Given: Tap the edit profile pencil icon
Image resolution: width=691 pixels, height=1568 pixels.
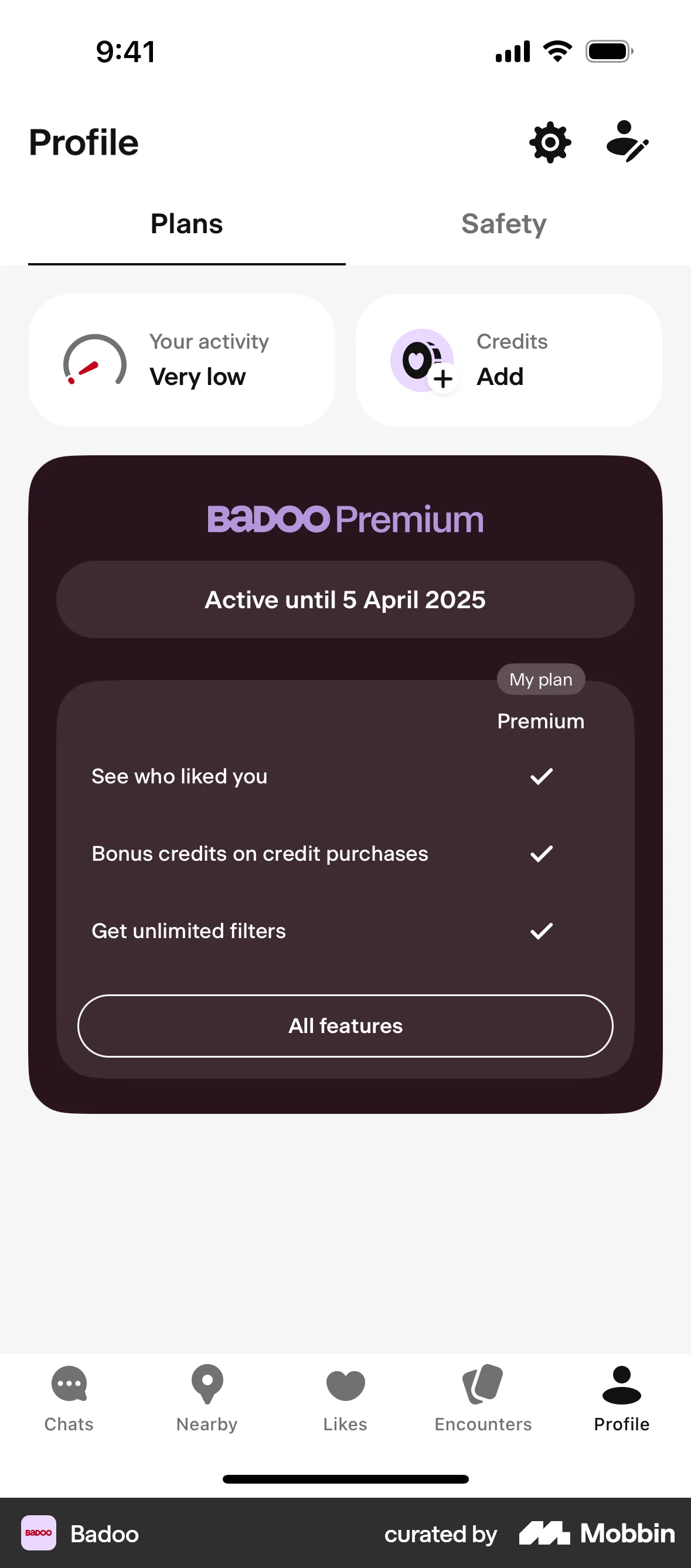Looking at the screenshot, I should 628,142.
